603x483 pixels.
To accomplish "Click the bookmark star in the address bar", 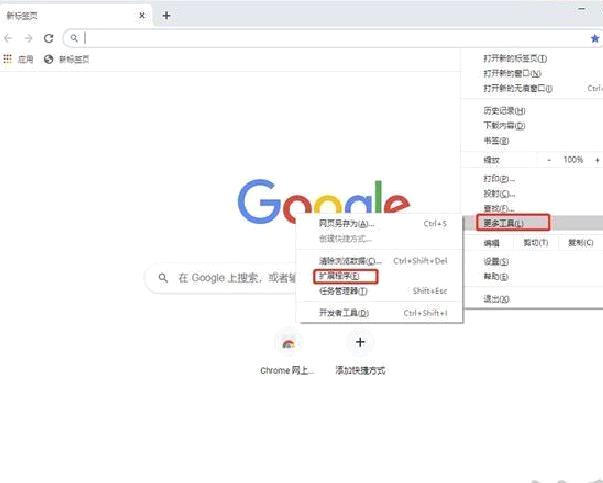I will click(595, 38).
